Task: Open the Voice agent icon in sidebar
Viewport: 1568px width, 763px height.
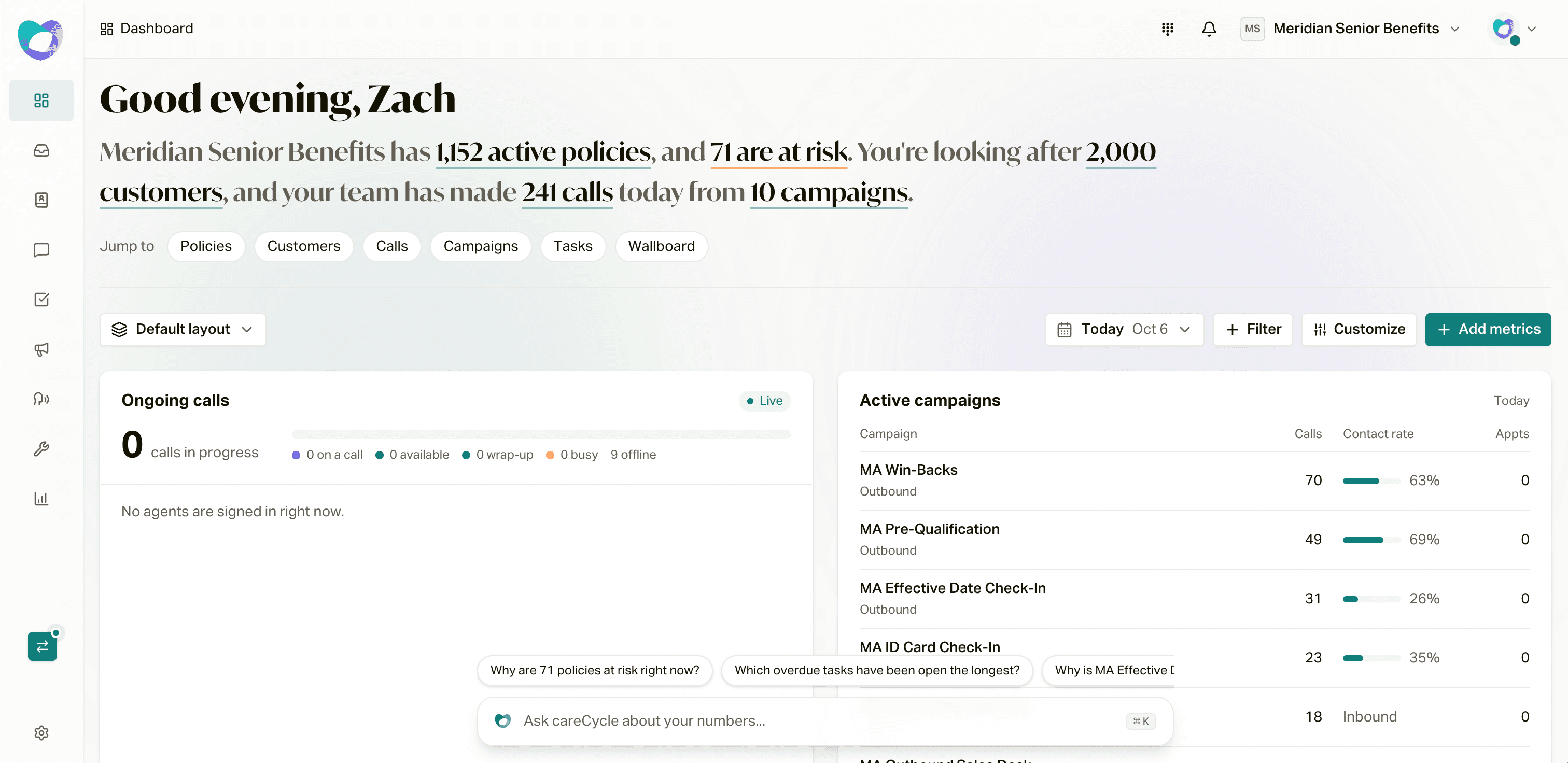Action: pos(41,399)
